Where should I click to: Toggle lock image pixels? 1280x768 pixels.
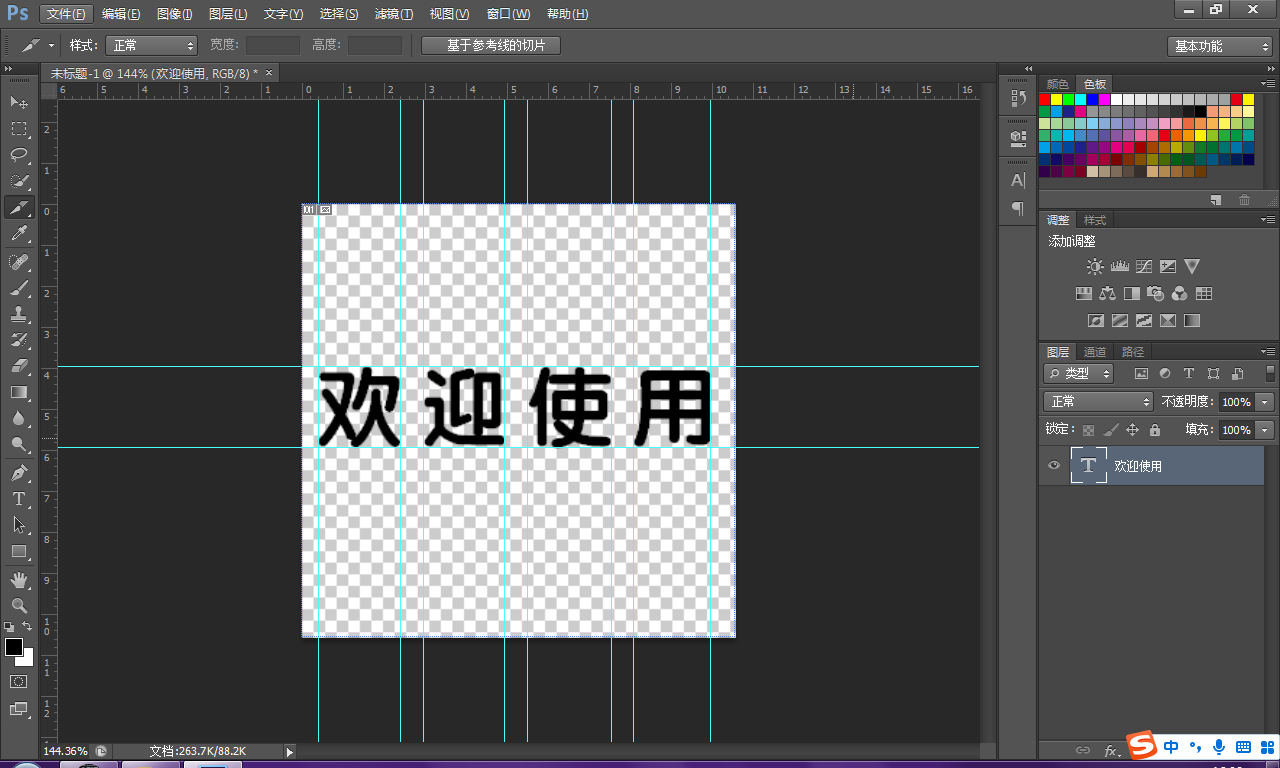tap(1110, 430)
